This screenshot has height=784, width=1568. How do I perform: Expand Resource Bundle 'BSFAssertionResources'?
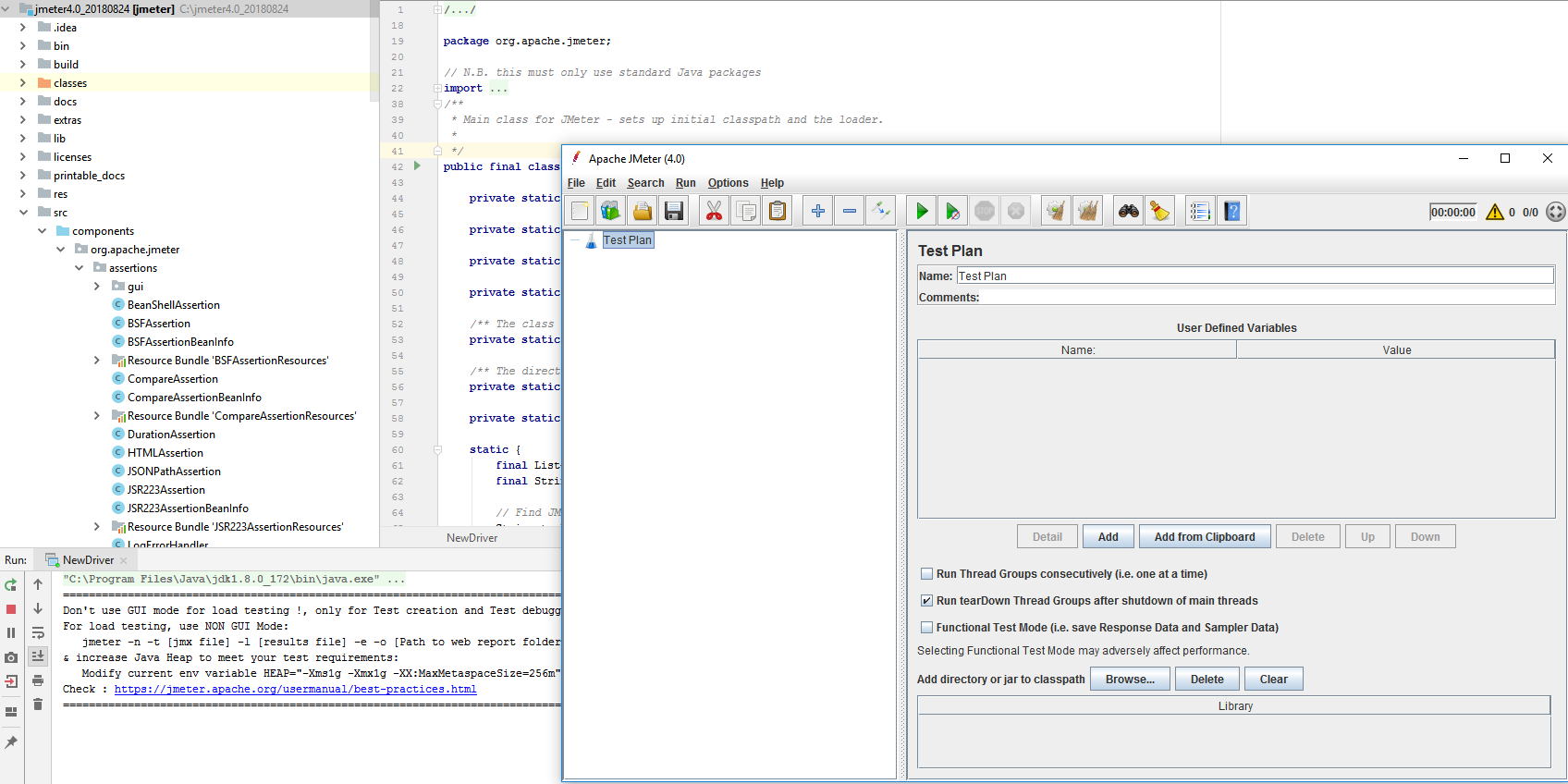[x=97, y=361]
